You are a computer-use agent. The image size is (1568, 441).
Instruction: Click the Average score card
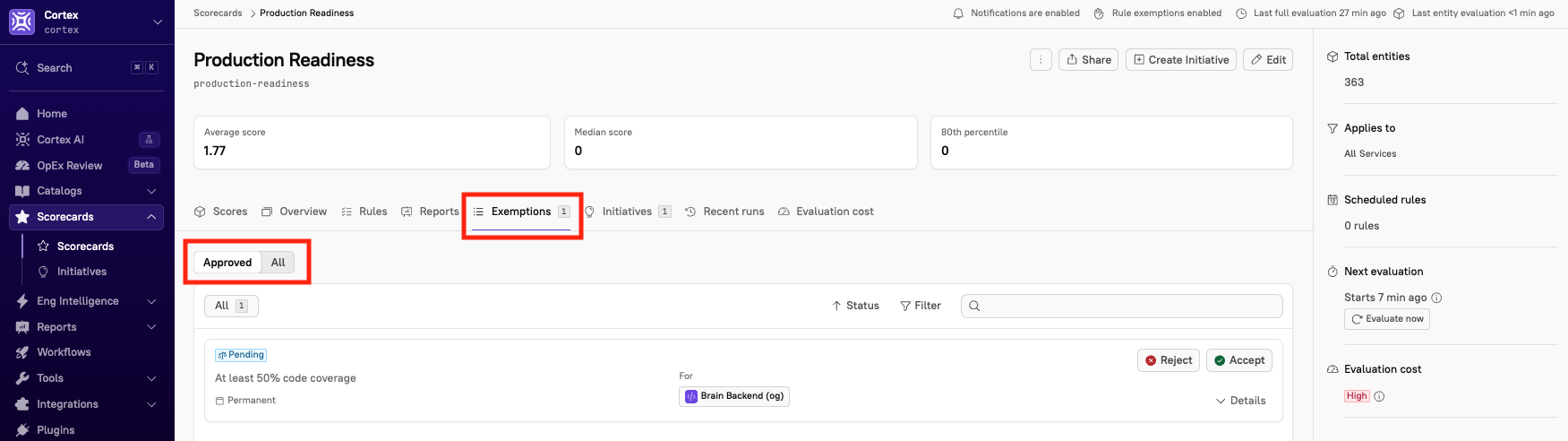pos(372,143)
